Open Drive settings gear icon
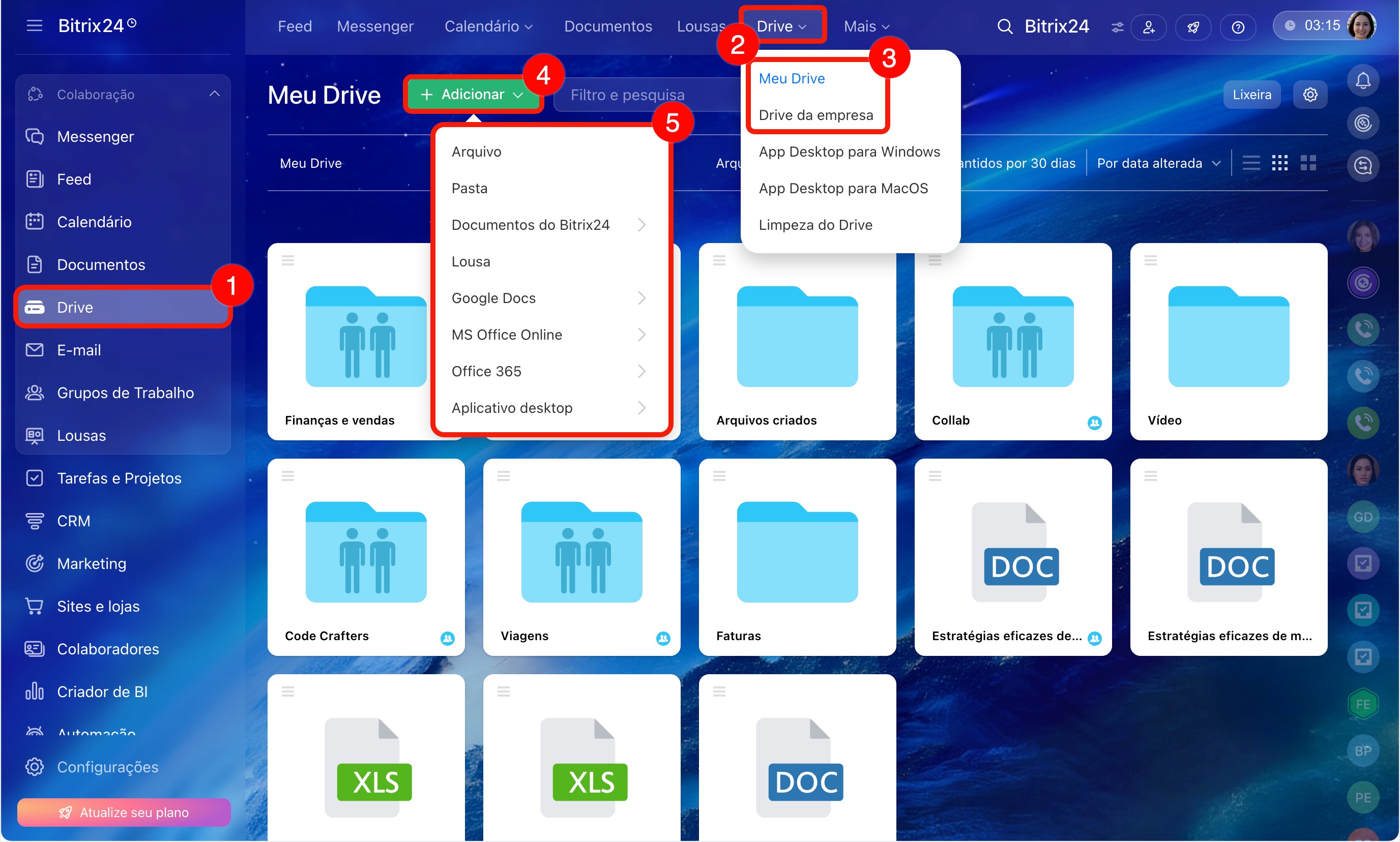The width and height of the screenshot is (1400, 842). point(1310,94)
